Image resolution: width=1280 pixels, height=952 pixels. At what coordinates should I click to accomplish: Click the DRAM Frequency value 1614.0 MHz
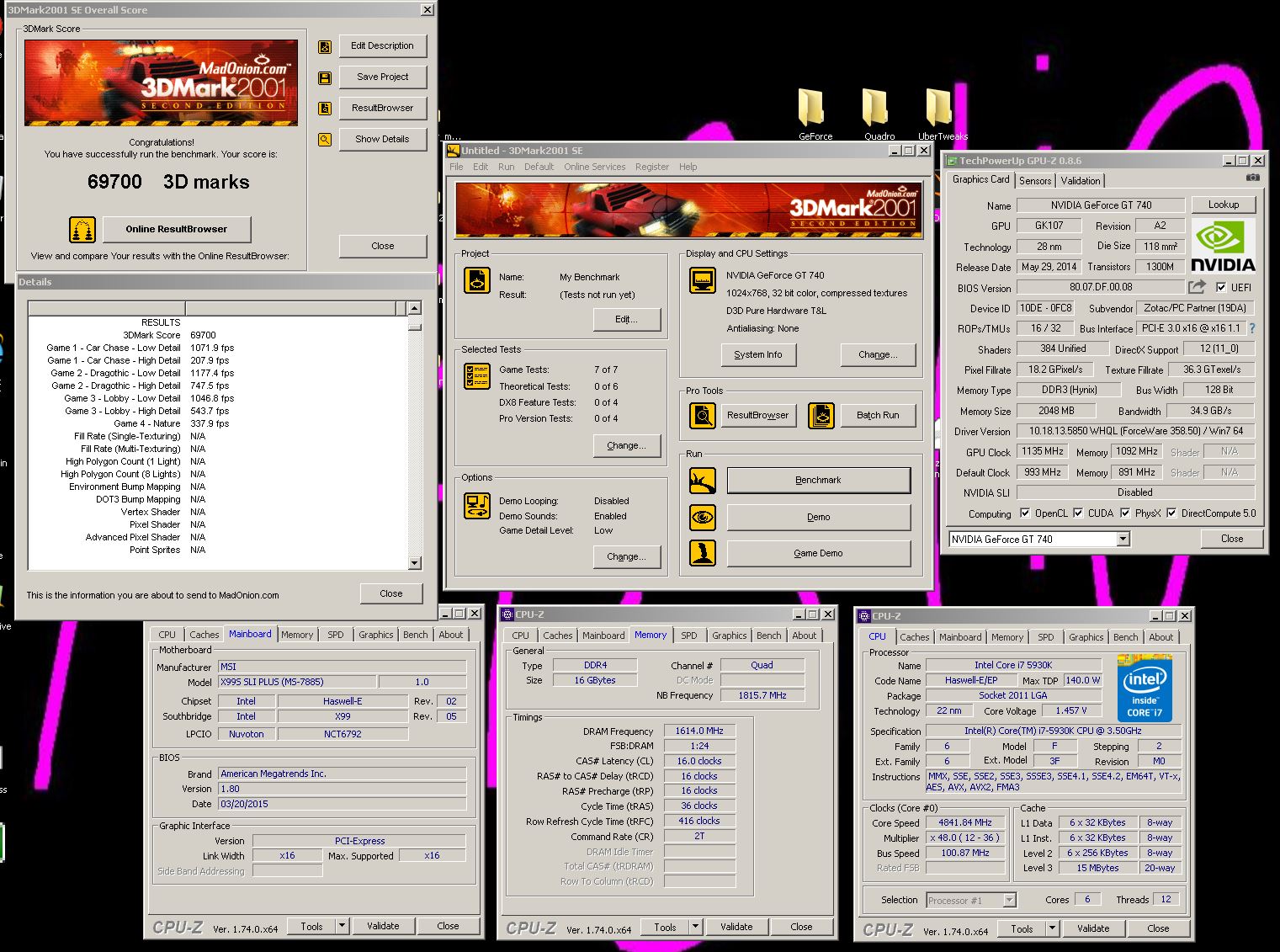pos(698,731)
